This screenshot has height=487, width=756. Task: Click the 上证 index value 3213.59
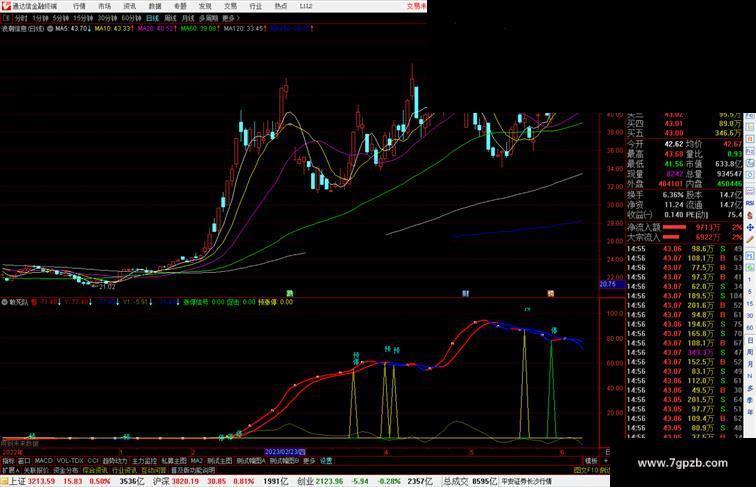(41, 481)
